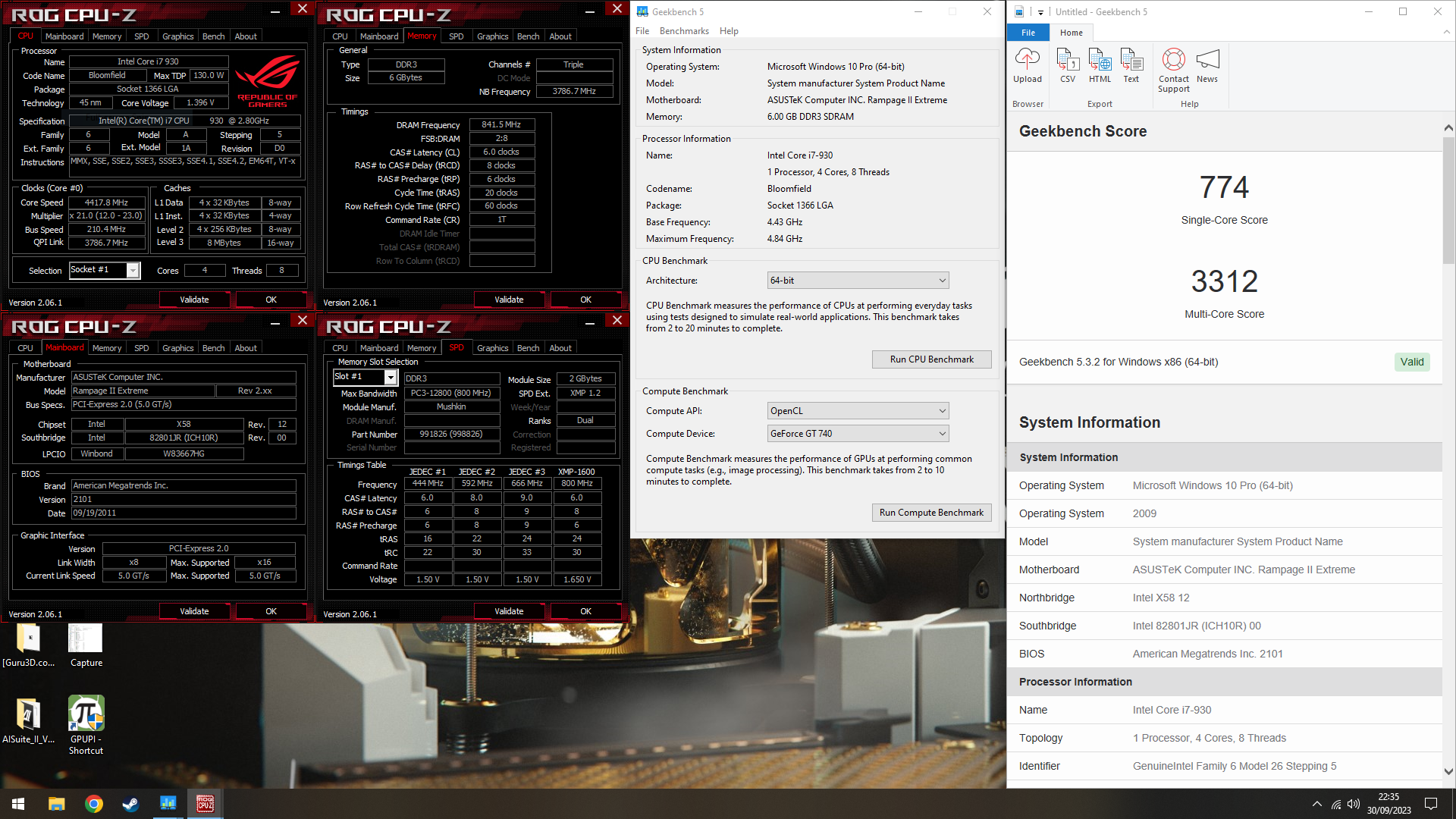Open Guru3D.com desktop file
This screenshot has width=1456, height=819.
click(x=28, y=645)
